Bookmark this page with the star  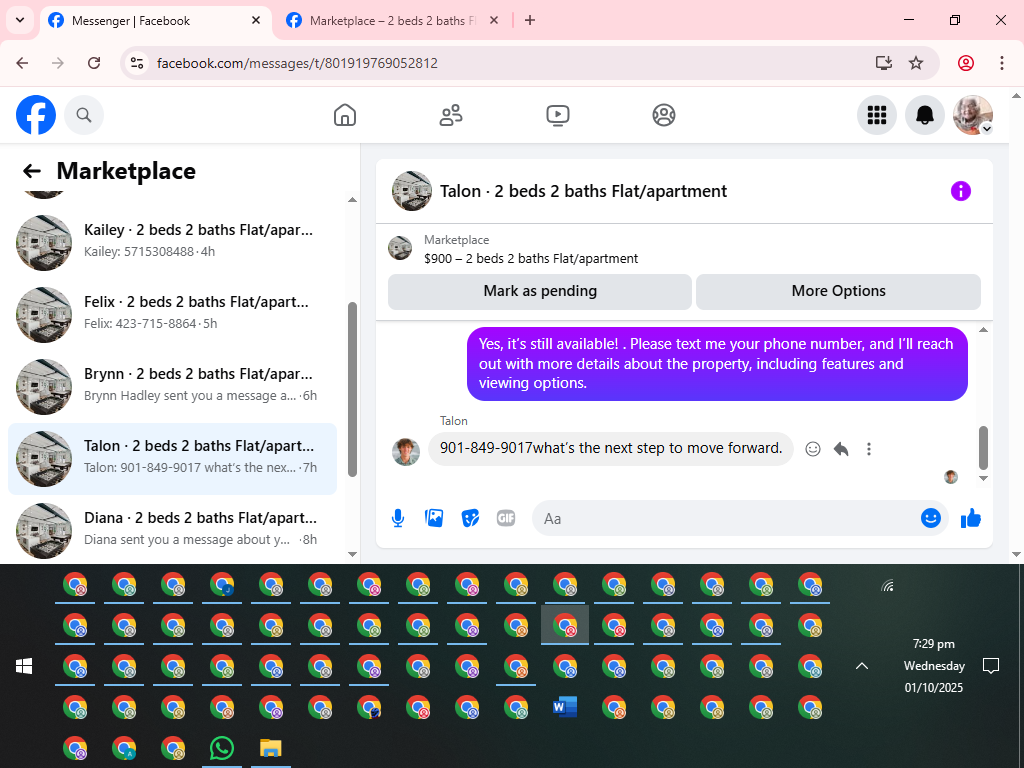pyautogui.click(x=916, y=63)
